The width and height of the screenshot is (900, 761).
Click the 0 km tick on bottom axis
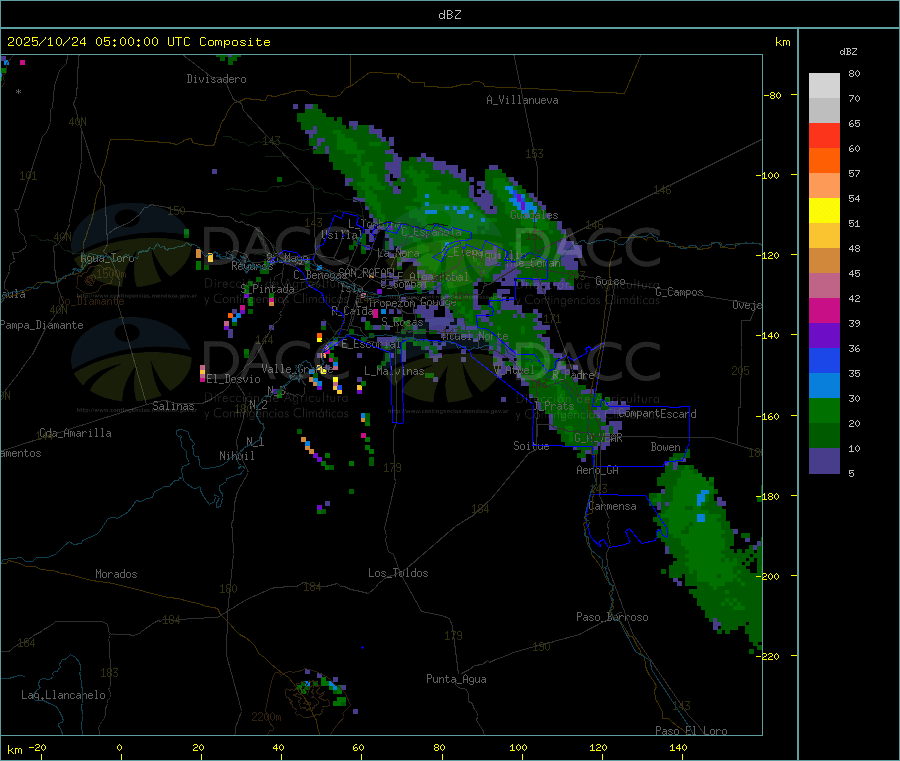[119, 747]
